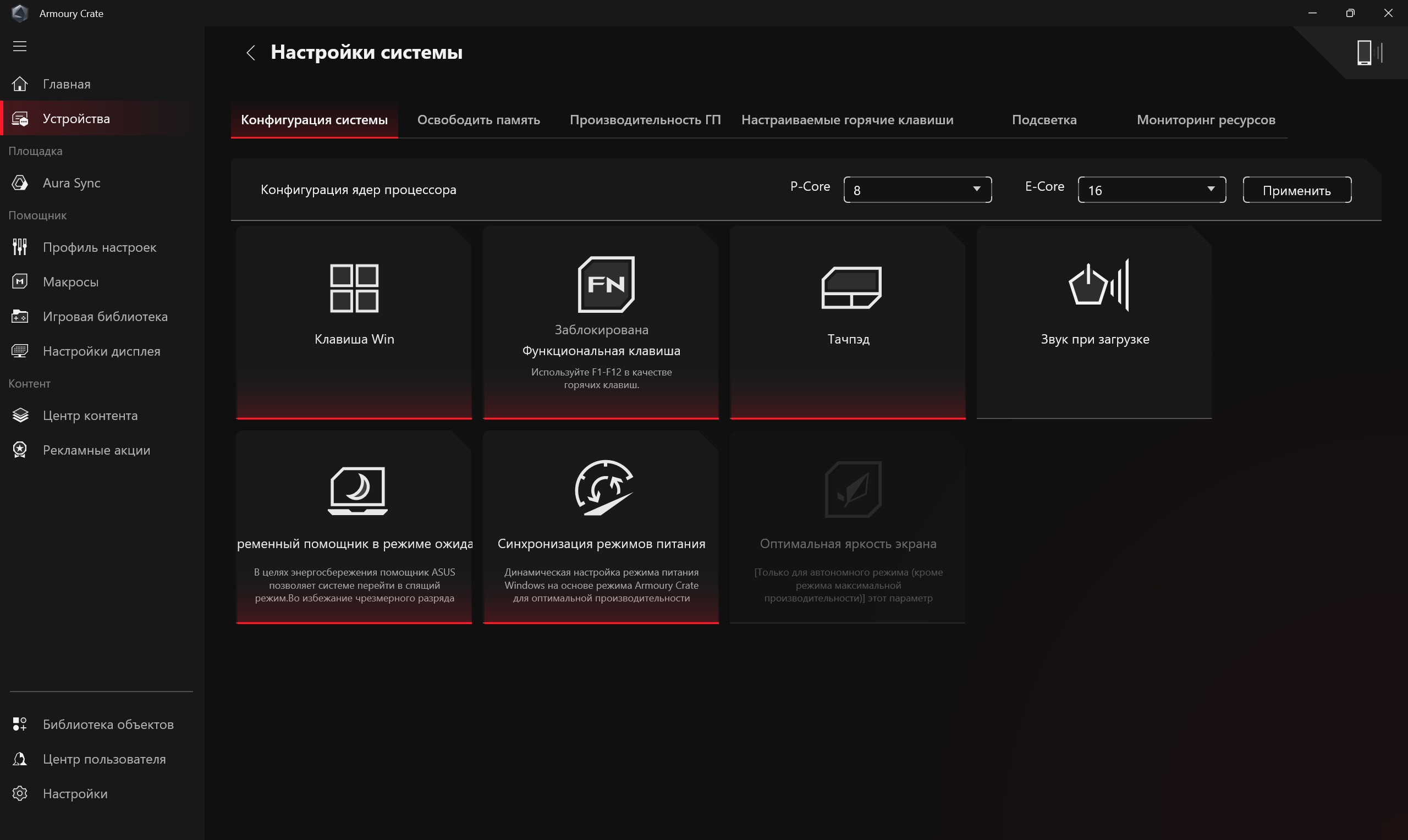Click the power mode sync gauge icon
The width and height of the screenshot is (1408, 840).
[x=604, y=488]
